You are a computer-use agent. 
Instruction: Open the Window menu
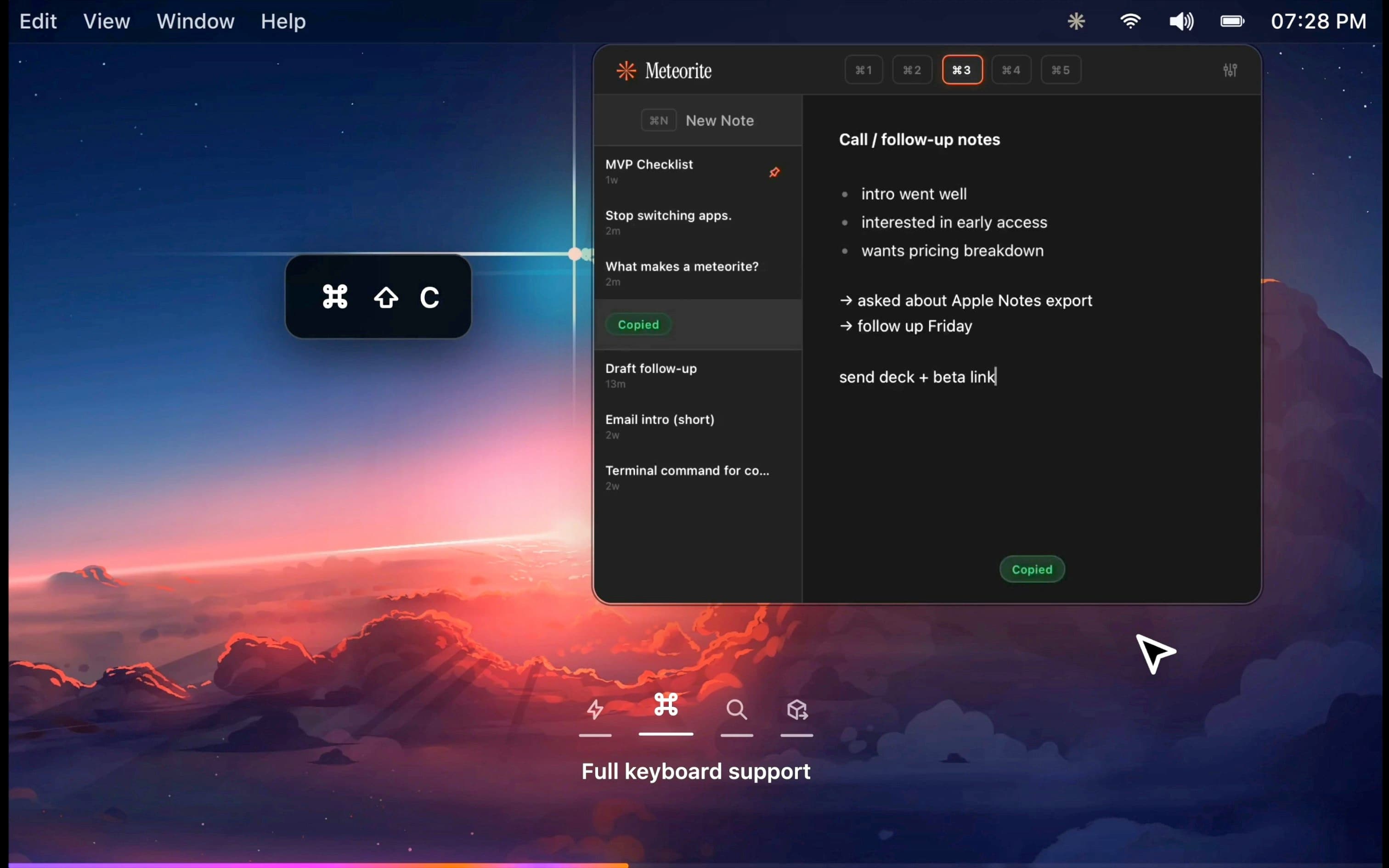click(x=196, y=21)
